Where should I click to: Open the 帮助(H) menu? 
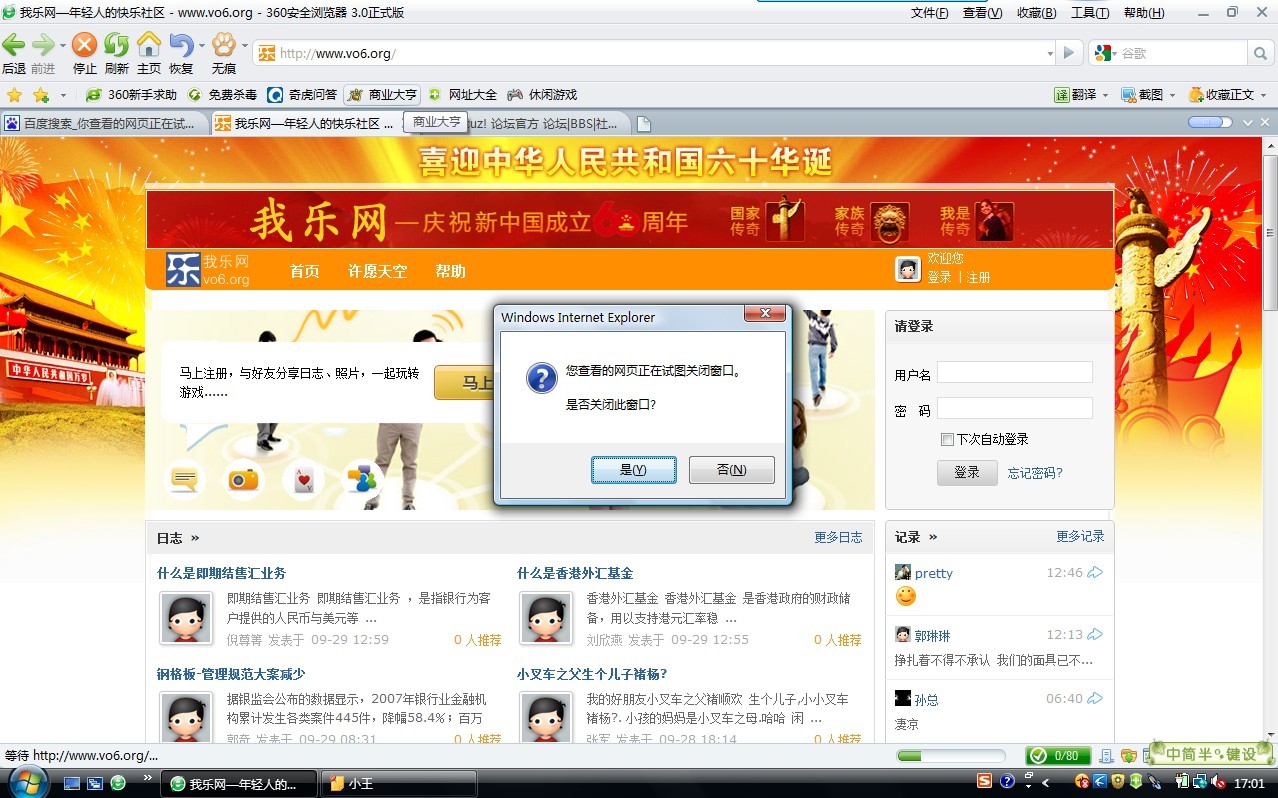[1144, 13]
